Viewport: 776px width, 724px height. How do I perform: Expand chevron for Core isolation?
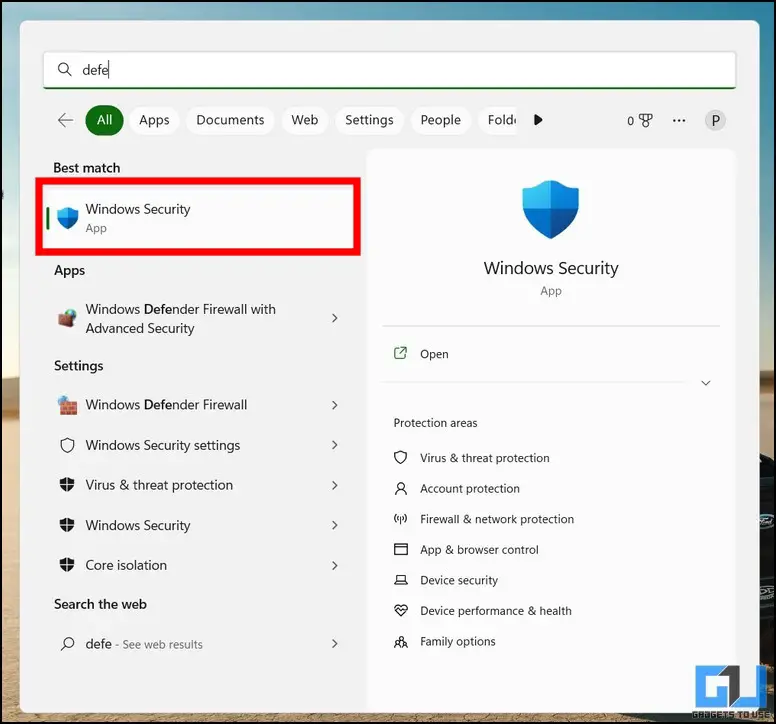click(x=335, y=566)
